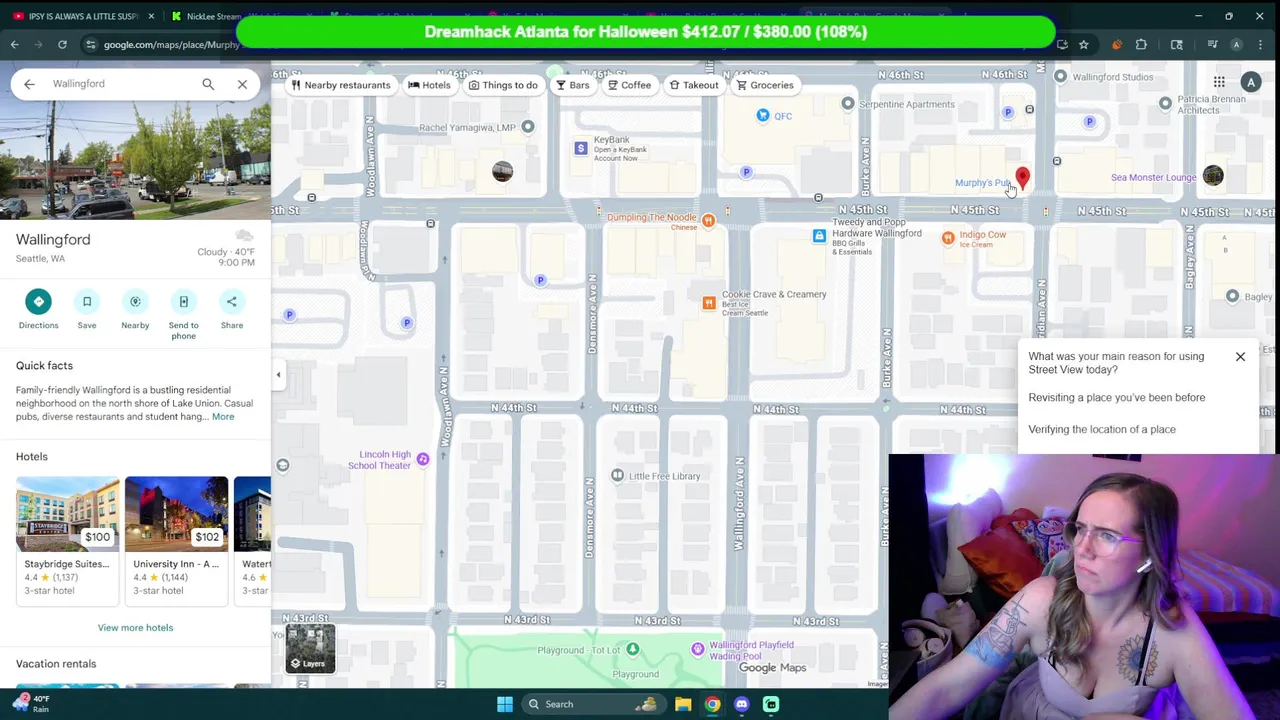
Task: Select the Coffee filter chip
Action: click(629, 85)
